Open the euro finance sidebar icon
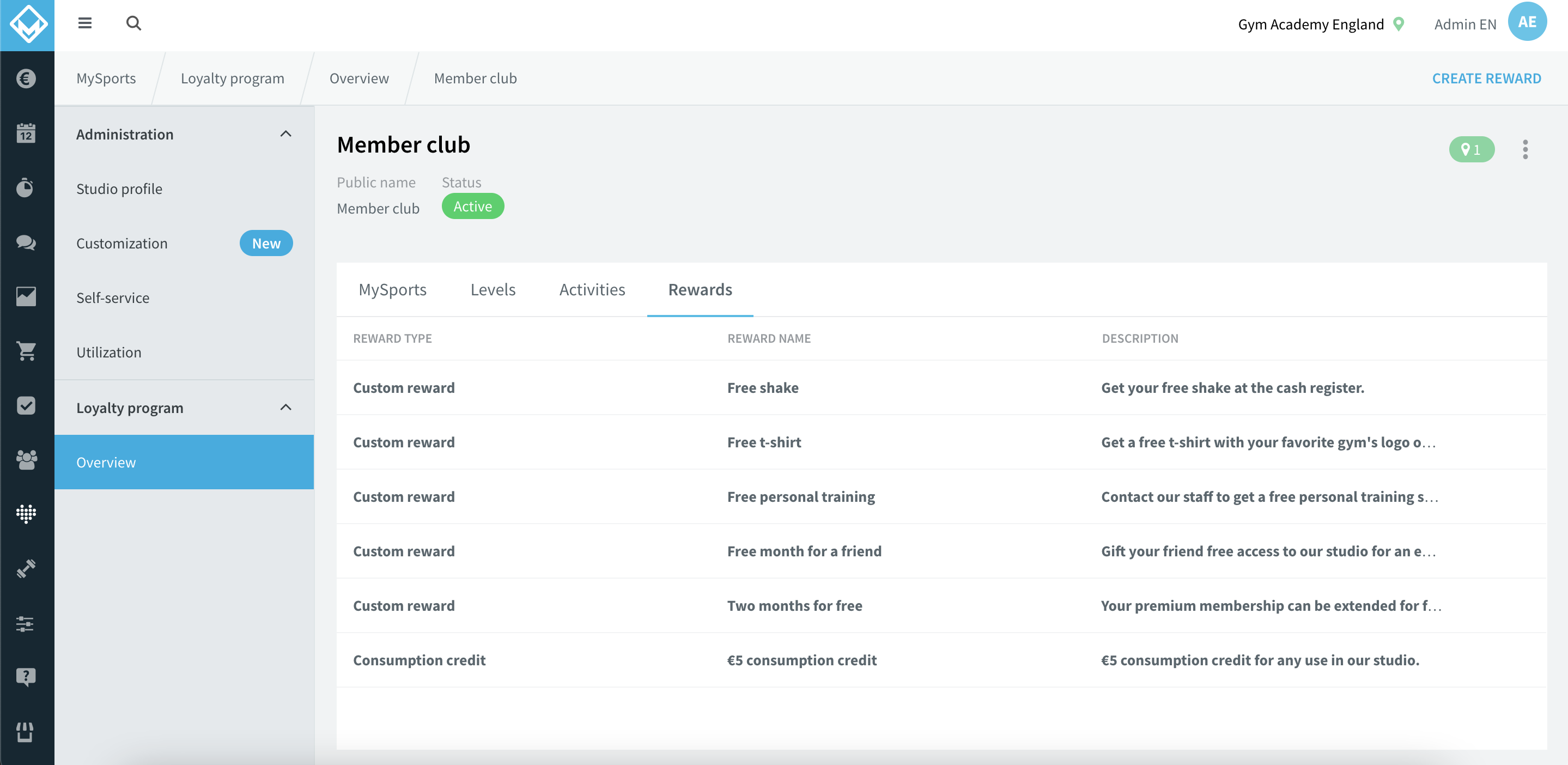 click(26, 78)
